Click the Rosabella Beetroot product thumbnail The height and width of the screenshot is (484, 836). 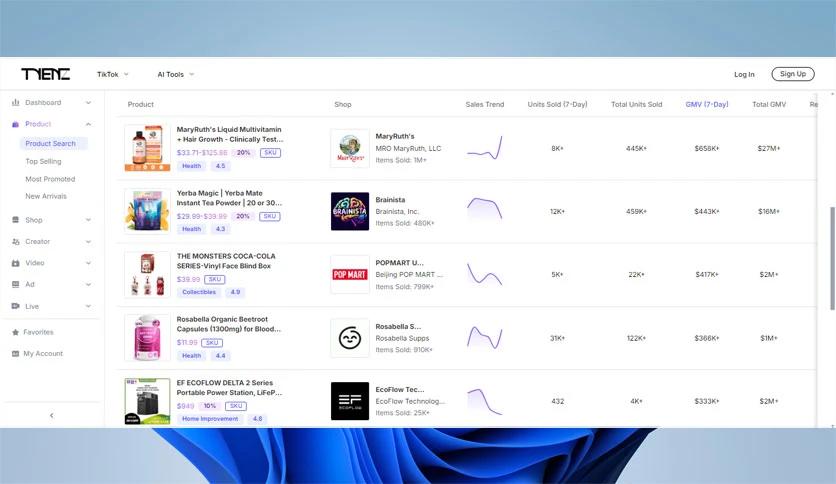tap(147, 338)
